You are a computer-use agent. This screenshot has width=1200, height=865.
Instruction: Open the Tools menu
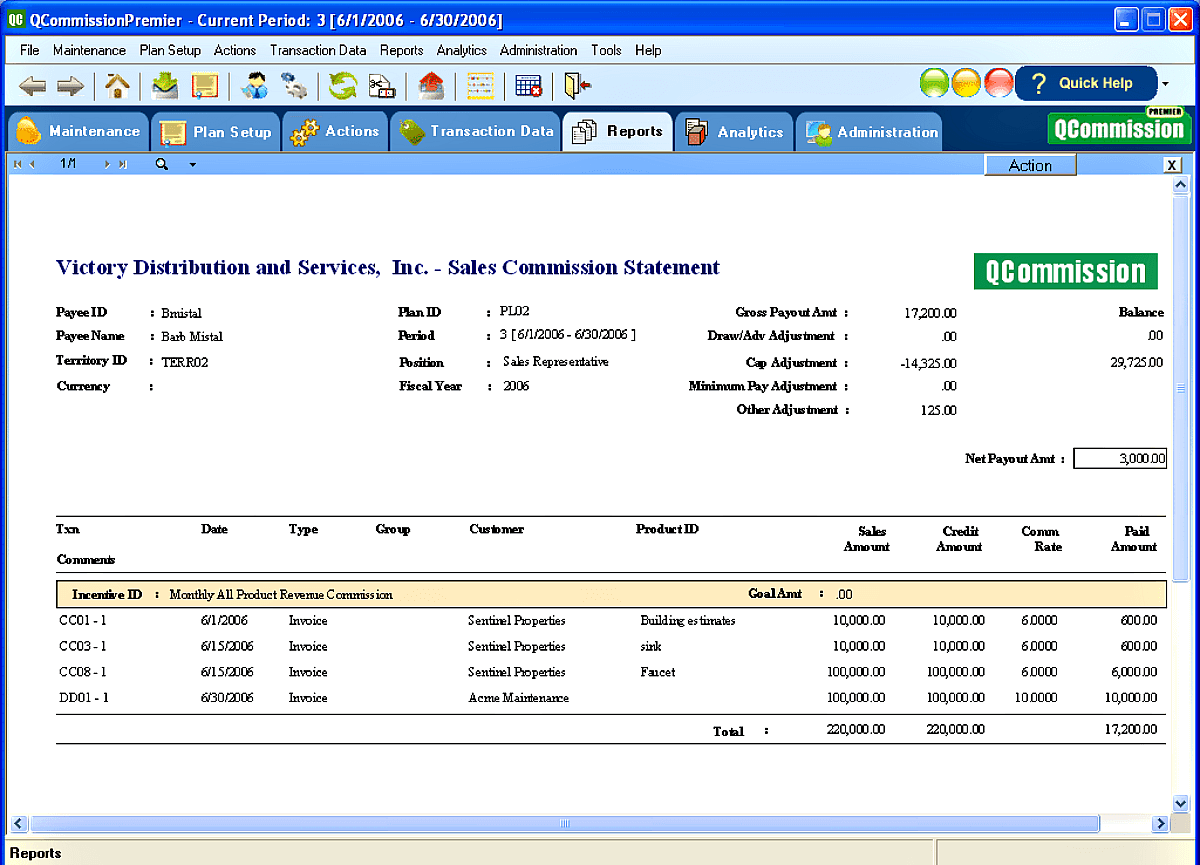point(606,50)
